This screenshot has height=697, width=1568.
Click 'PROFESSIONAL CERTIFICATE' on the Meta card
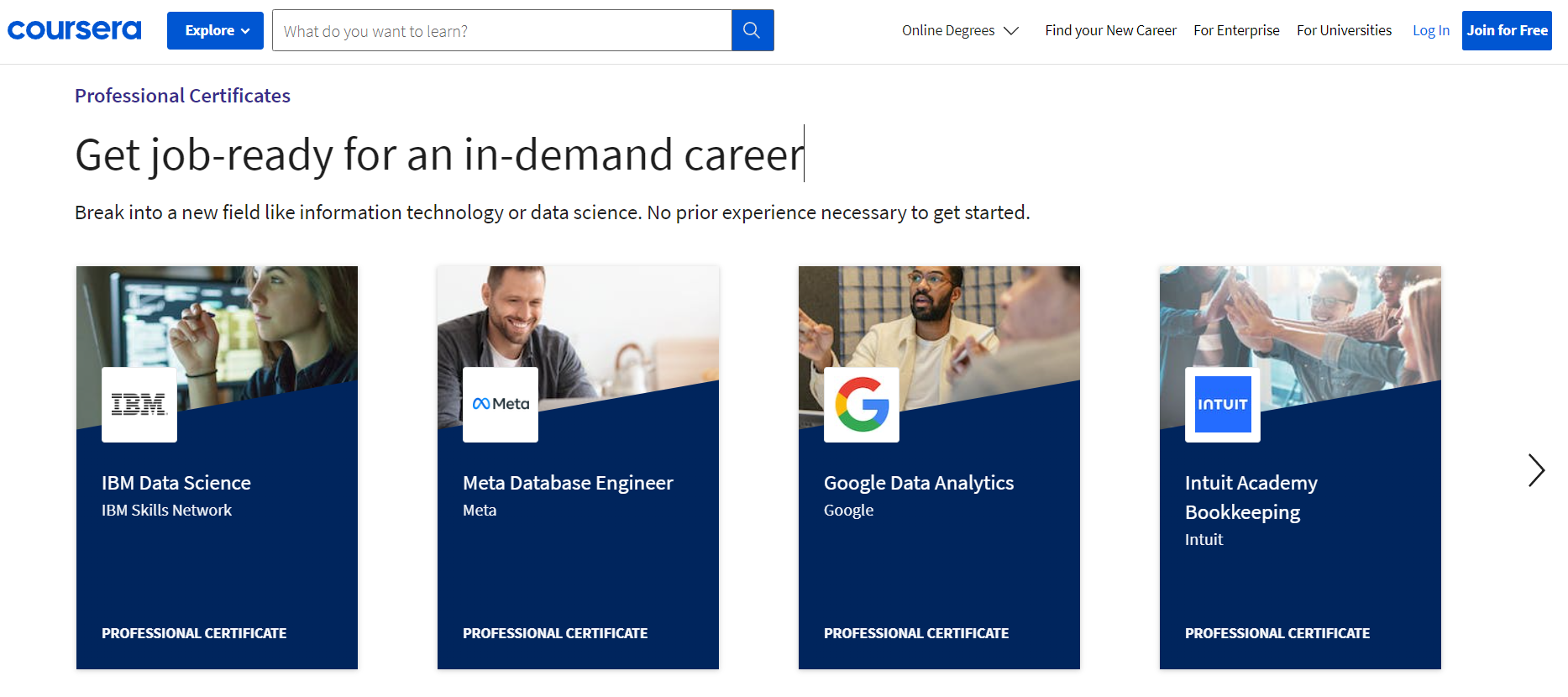tap(555, 633)
